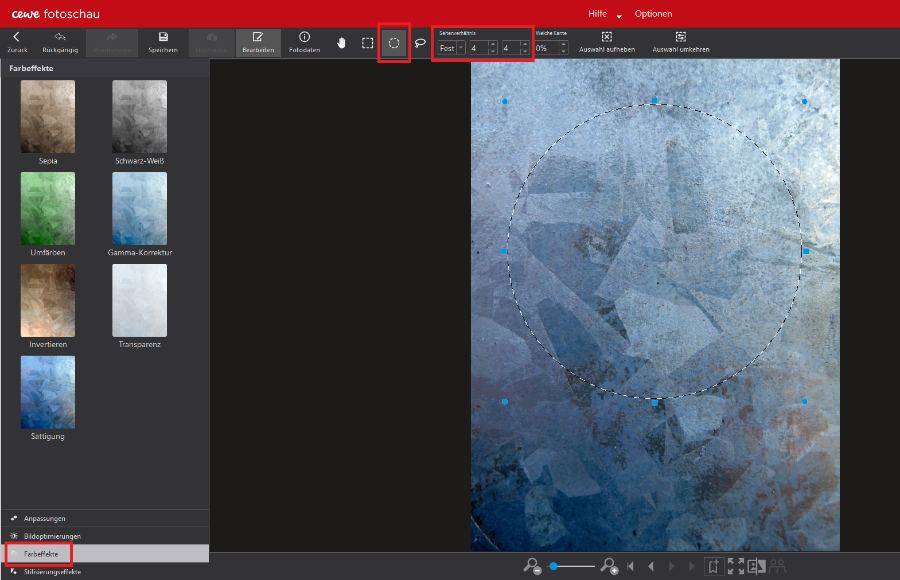Click the Speichern save icon
The width and height of the screenshot is (900, 580).
pyautogui.click(x=163, y=42)
